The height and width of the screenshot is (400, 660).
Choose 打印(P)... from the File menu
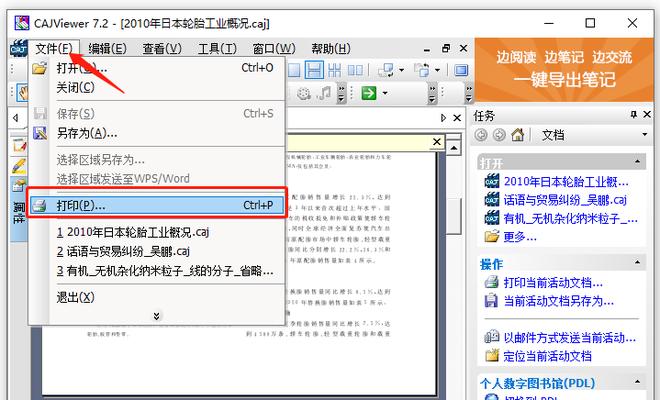[158, 205]
